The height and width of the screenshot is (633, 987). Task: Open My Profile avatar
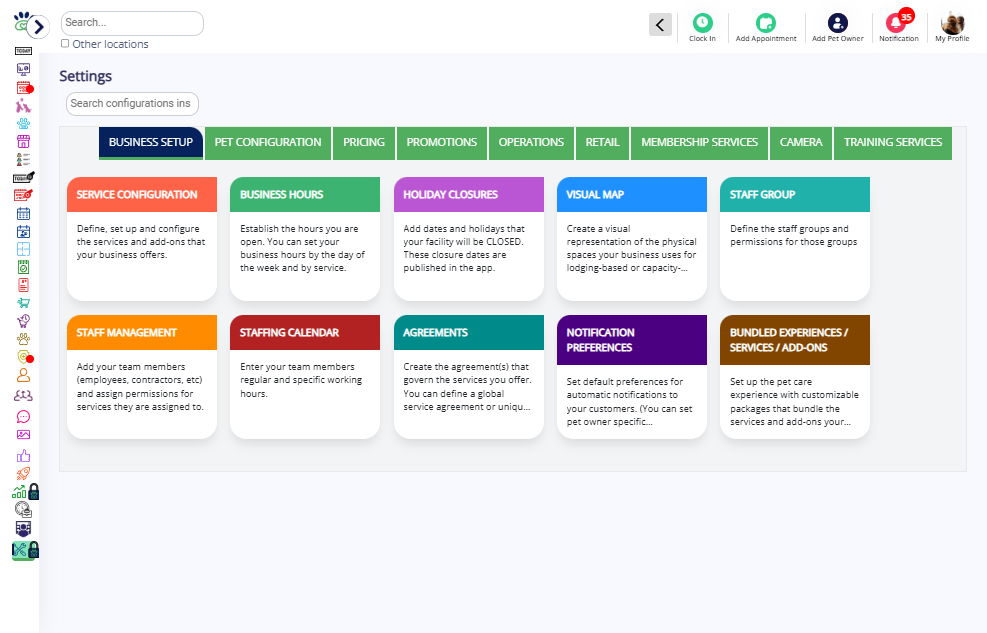coord(952,27)
